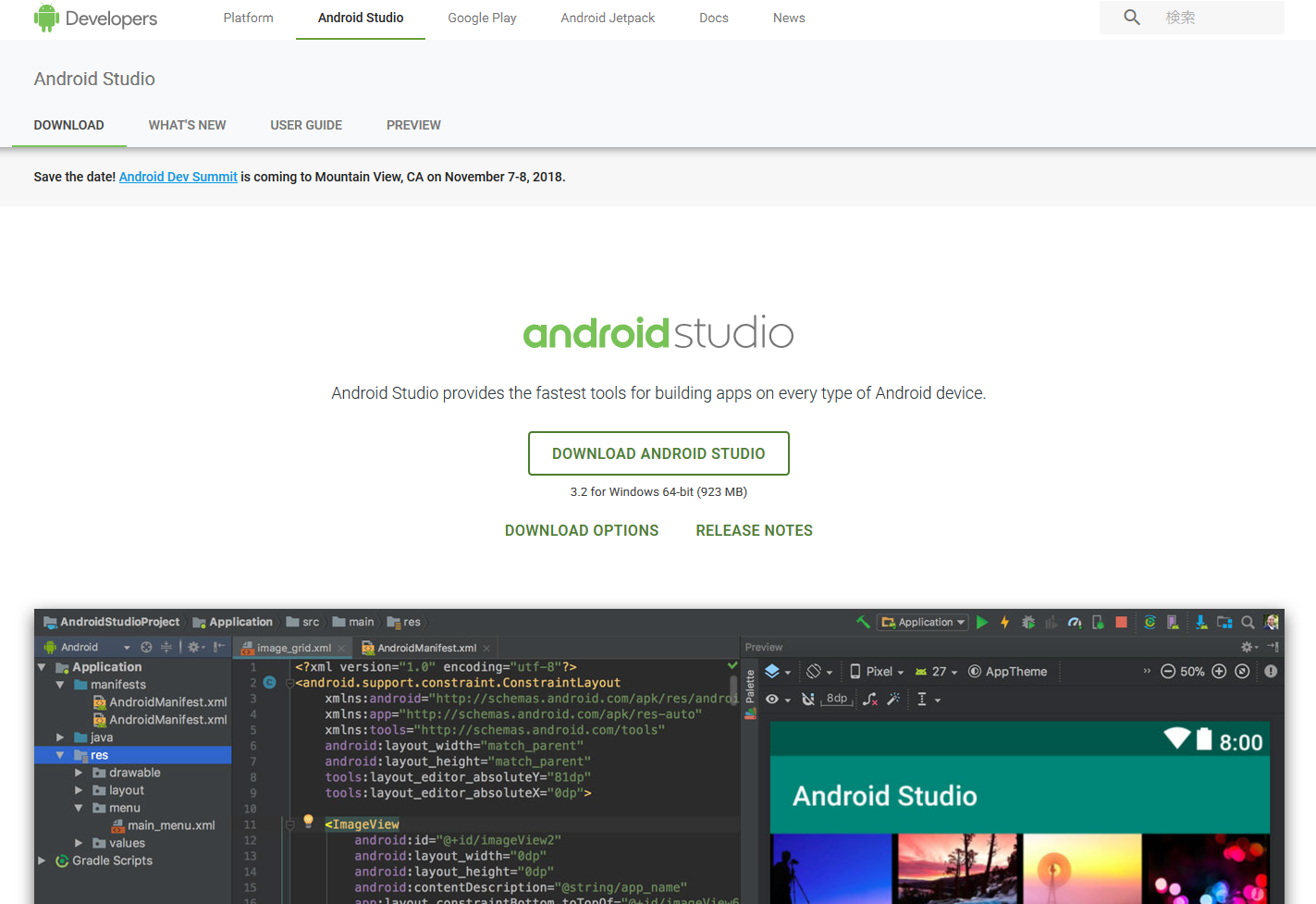Click the layout warnings exclamation icon
Image resolution: width=1316 pixels, height=904 pixels.
click(1271, 672)
